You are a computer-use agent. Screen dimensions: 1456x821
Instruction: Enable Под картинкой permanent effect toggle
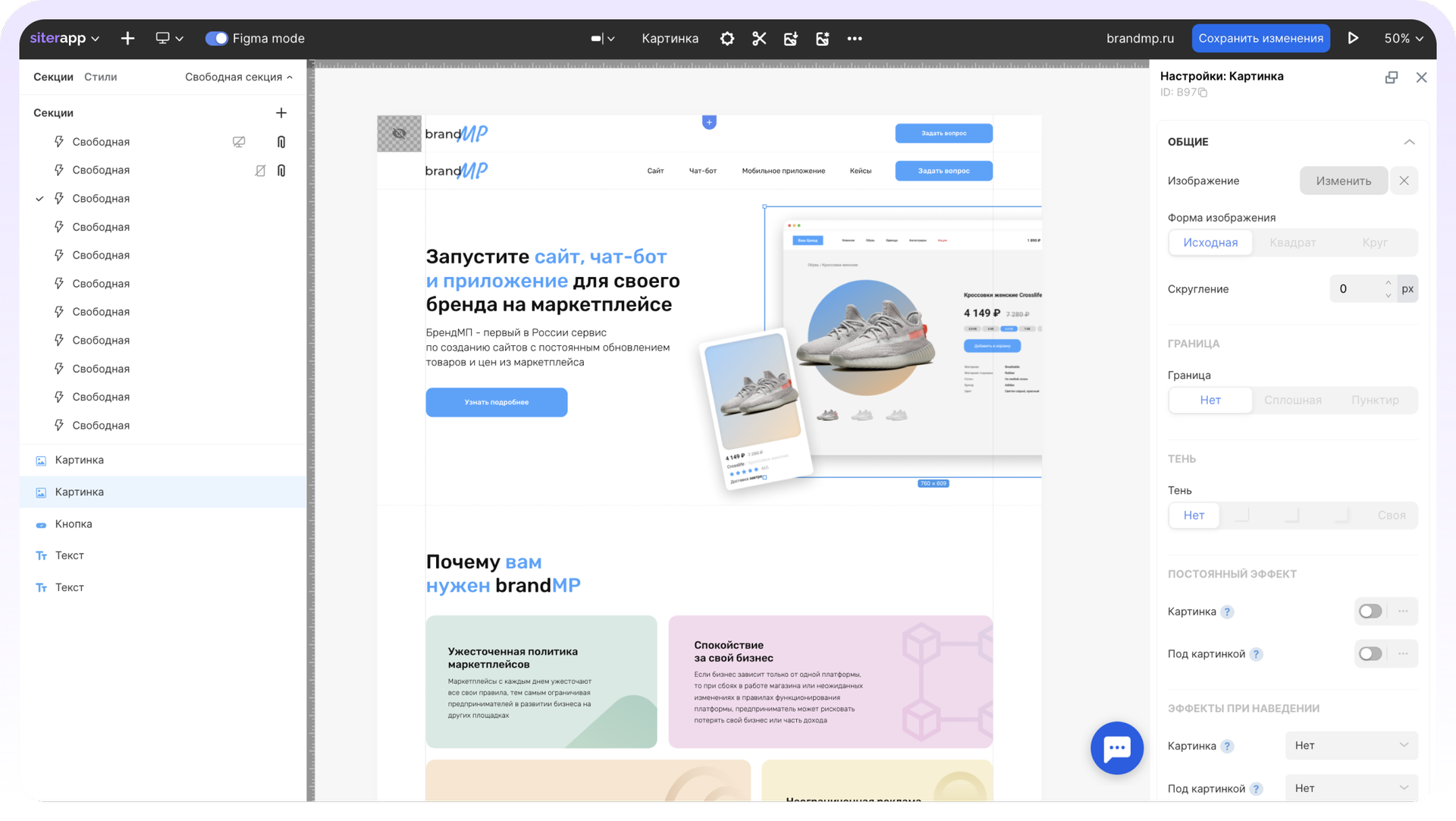pos(1370,654)
